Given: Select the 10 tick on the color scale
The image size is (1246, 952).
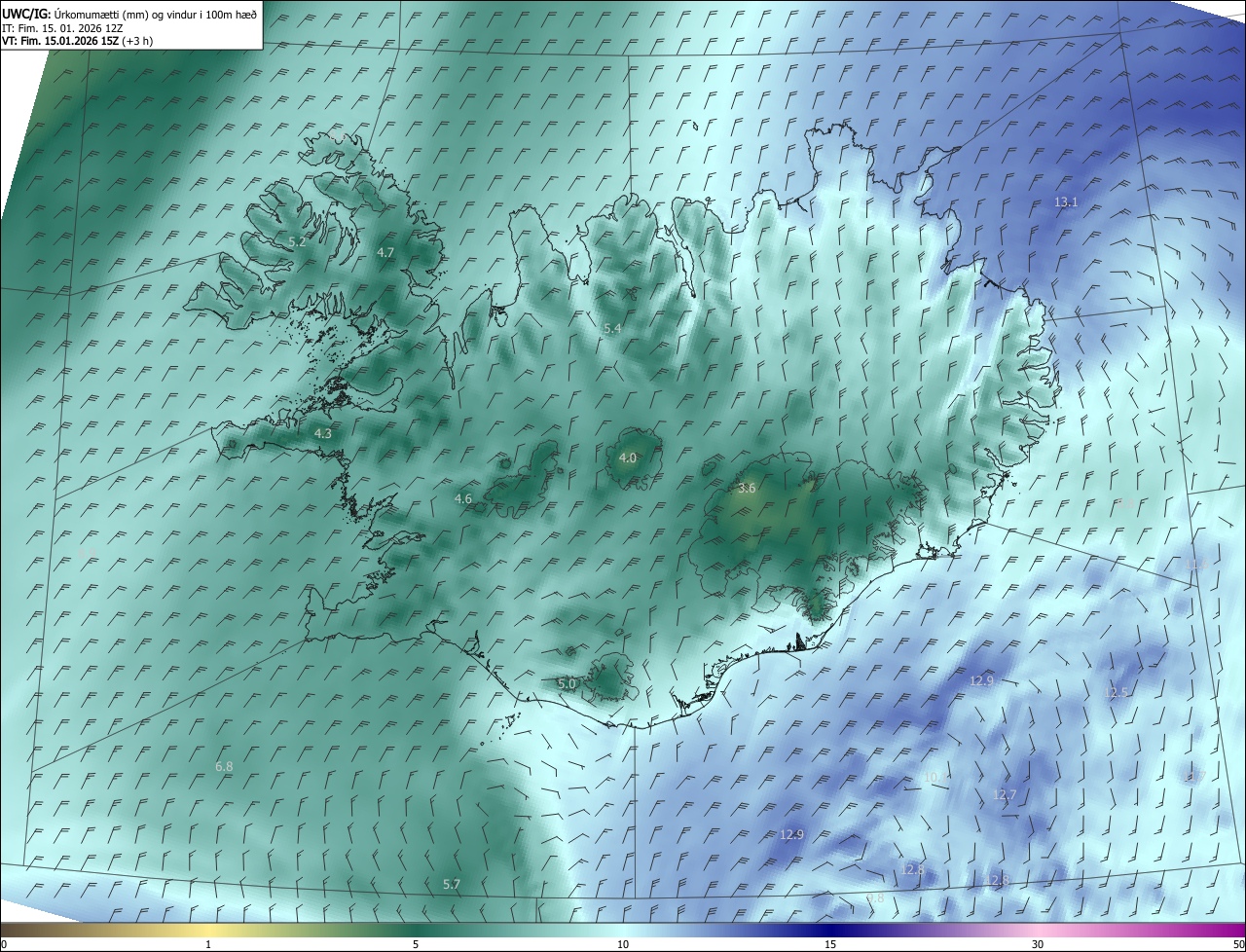Looking at the screenshot, I should (623, 944).
